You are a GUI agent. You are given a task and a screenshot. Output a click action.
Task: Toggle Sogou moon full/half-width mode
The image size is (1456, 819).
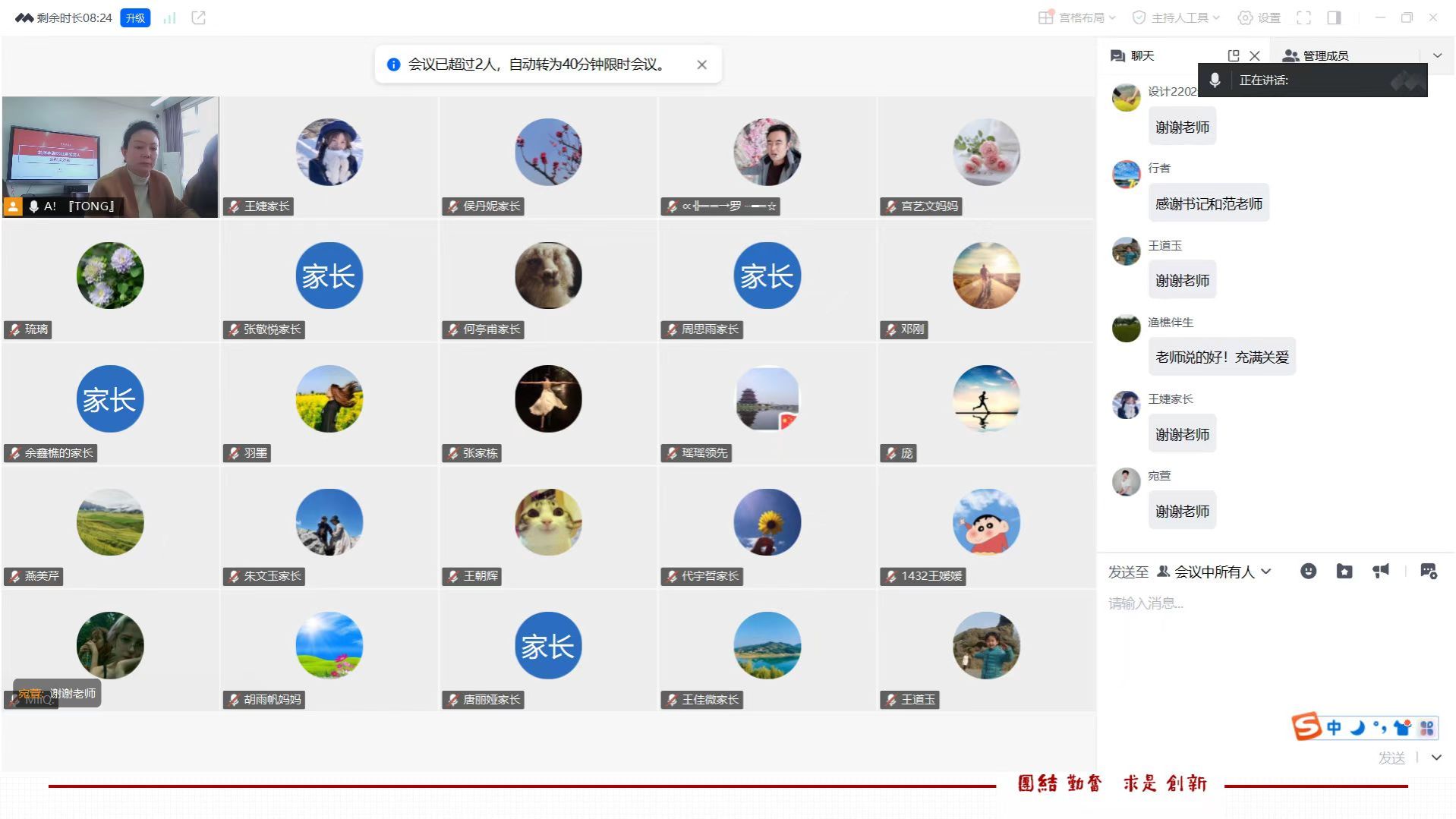pyautogui.click(x=1357, y=728)
